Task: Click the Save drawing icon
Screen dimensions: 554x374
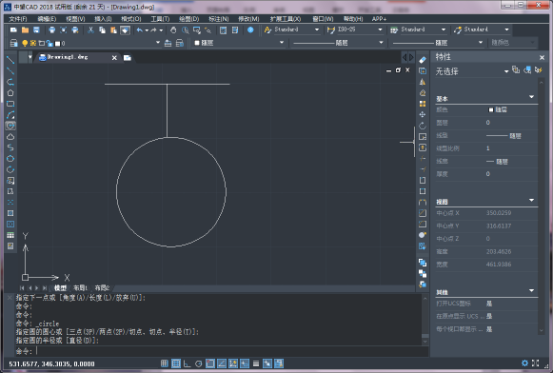Action: [x=36, y=30]
